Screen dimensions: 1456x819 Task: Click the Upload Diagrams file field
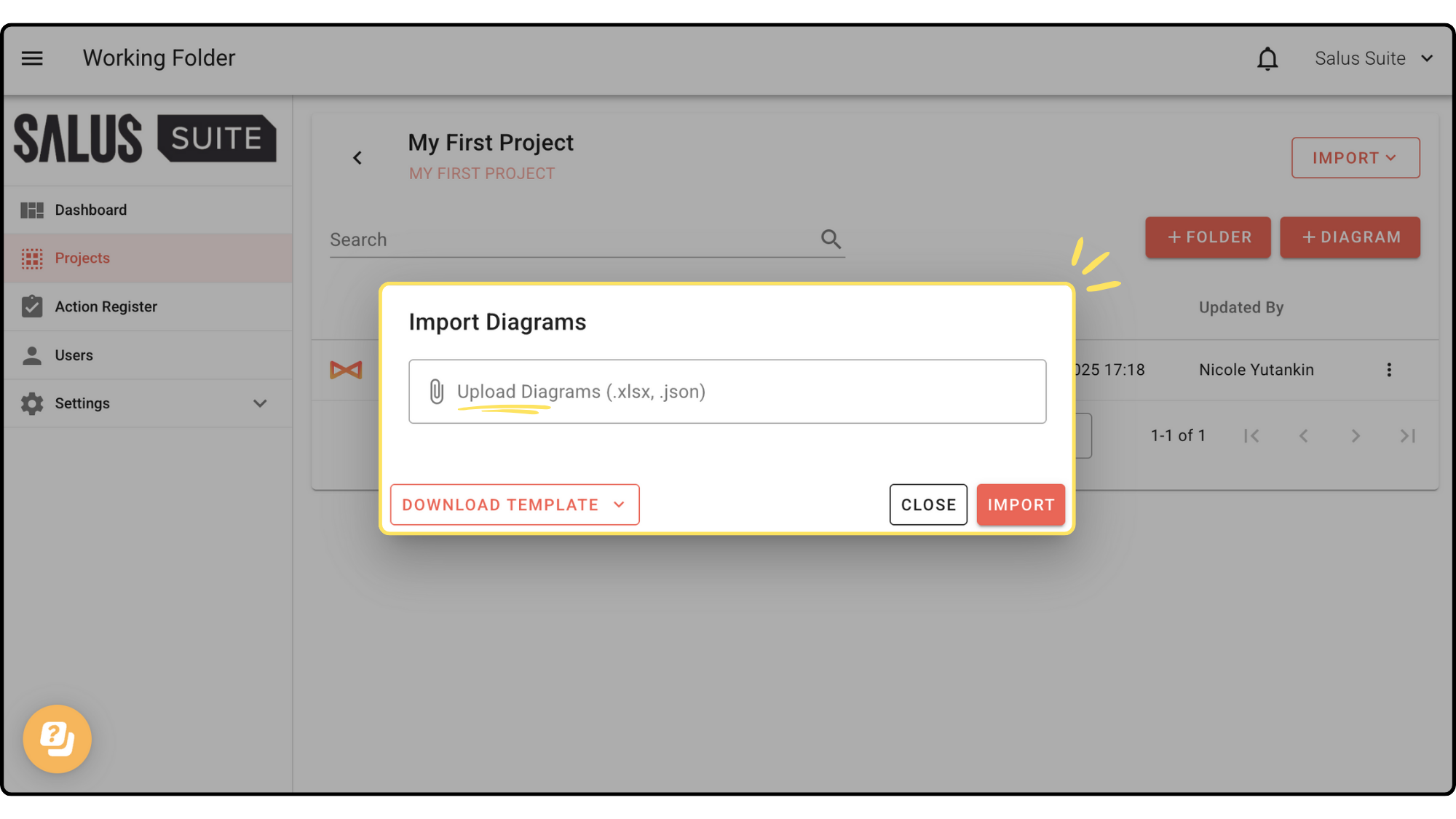pyautogui.click(x=728, y=392)
